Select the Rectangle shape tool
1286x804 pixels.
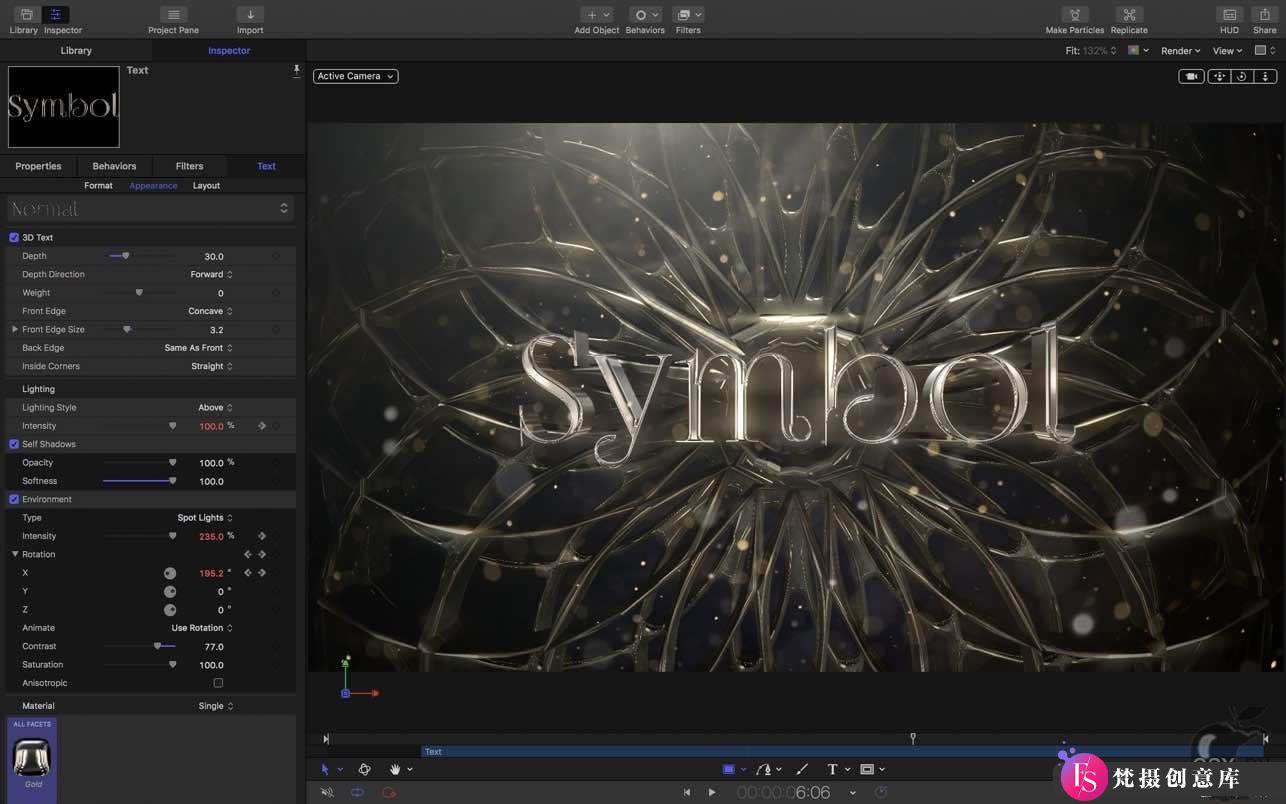[x=729, y=769]
